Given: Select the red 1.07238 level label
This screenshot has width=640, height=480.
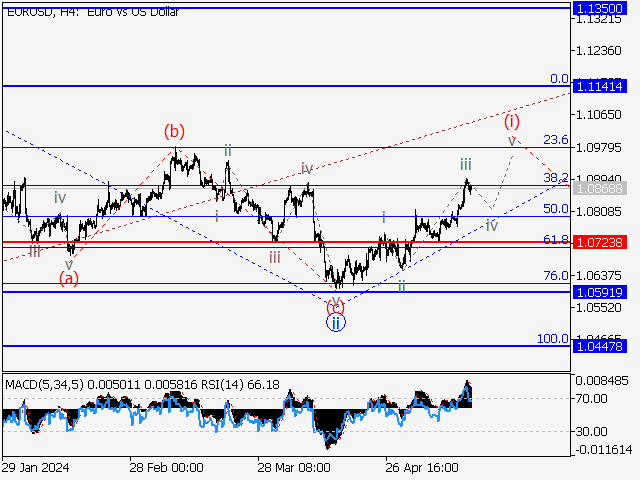Looking at the screenshot, I should tap(600, 242).
